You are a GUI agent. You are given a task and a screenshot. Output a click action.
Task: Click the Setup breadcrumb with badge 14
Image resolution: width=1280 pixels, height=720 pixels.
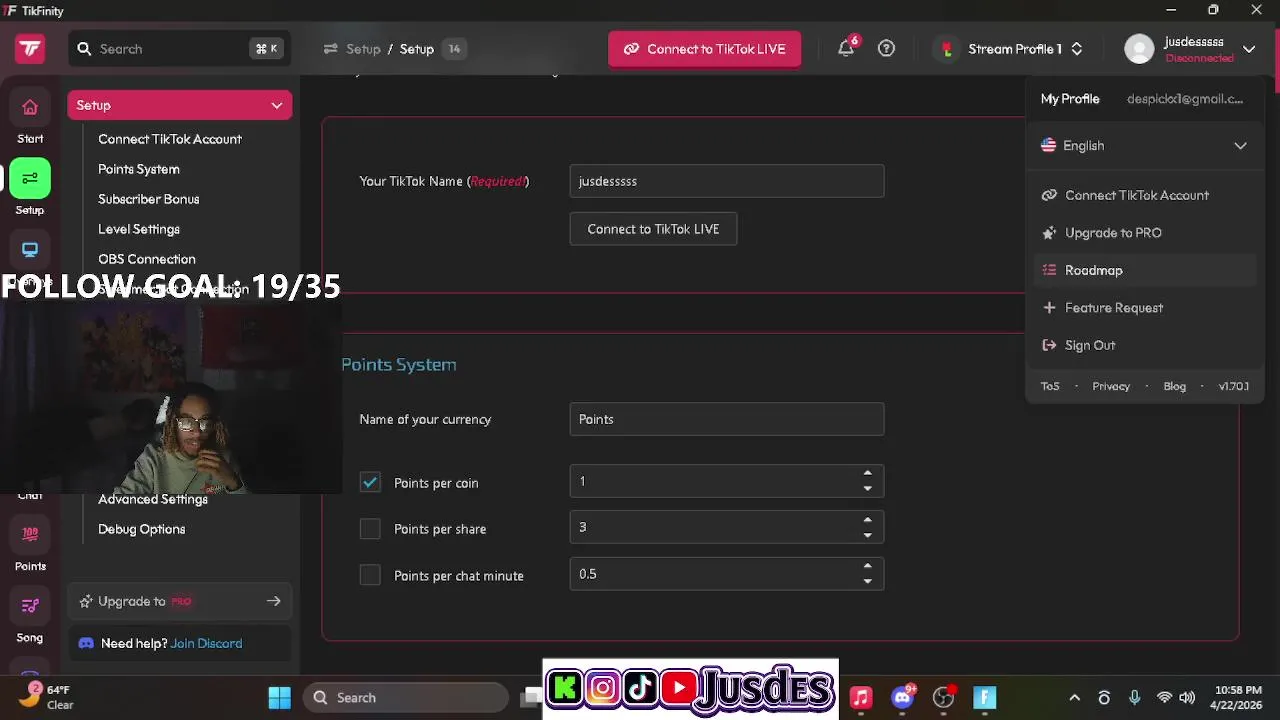(432, 49)
